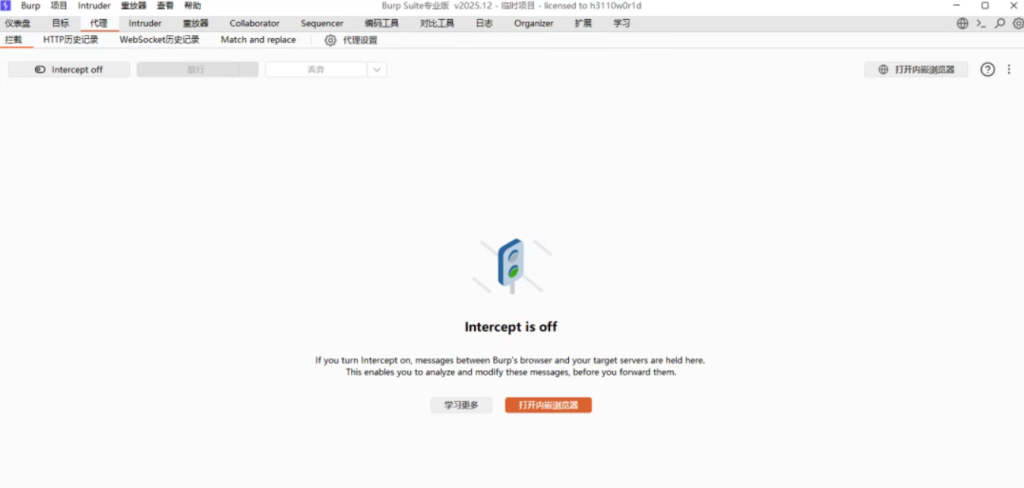Click the 'Intercept is off' heading
The height and width of the screenshot is (488, 1024).
pyautogui.click(x=511, y=327)
